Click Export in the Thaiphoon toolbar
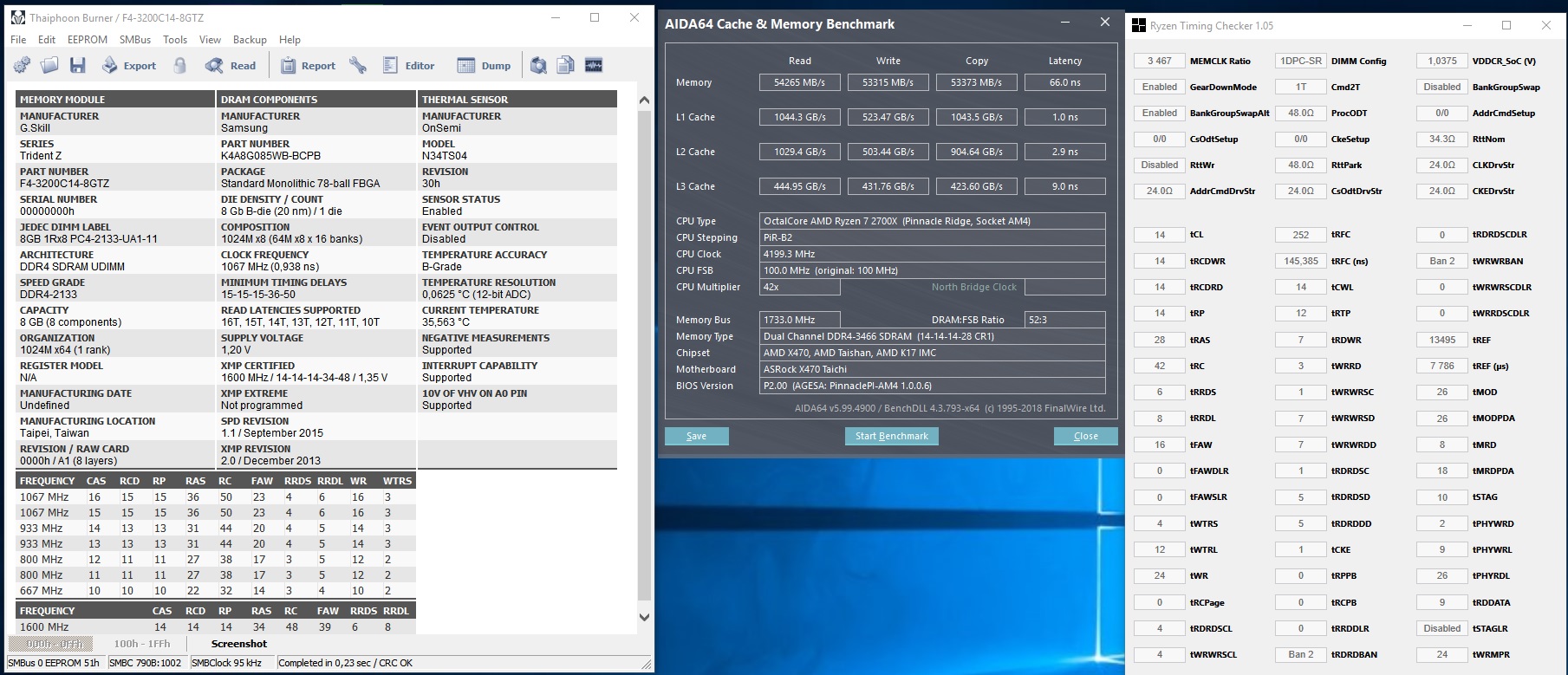 coord(129,65)
